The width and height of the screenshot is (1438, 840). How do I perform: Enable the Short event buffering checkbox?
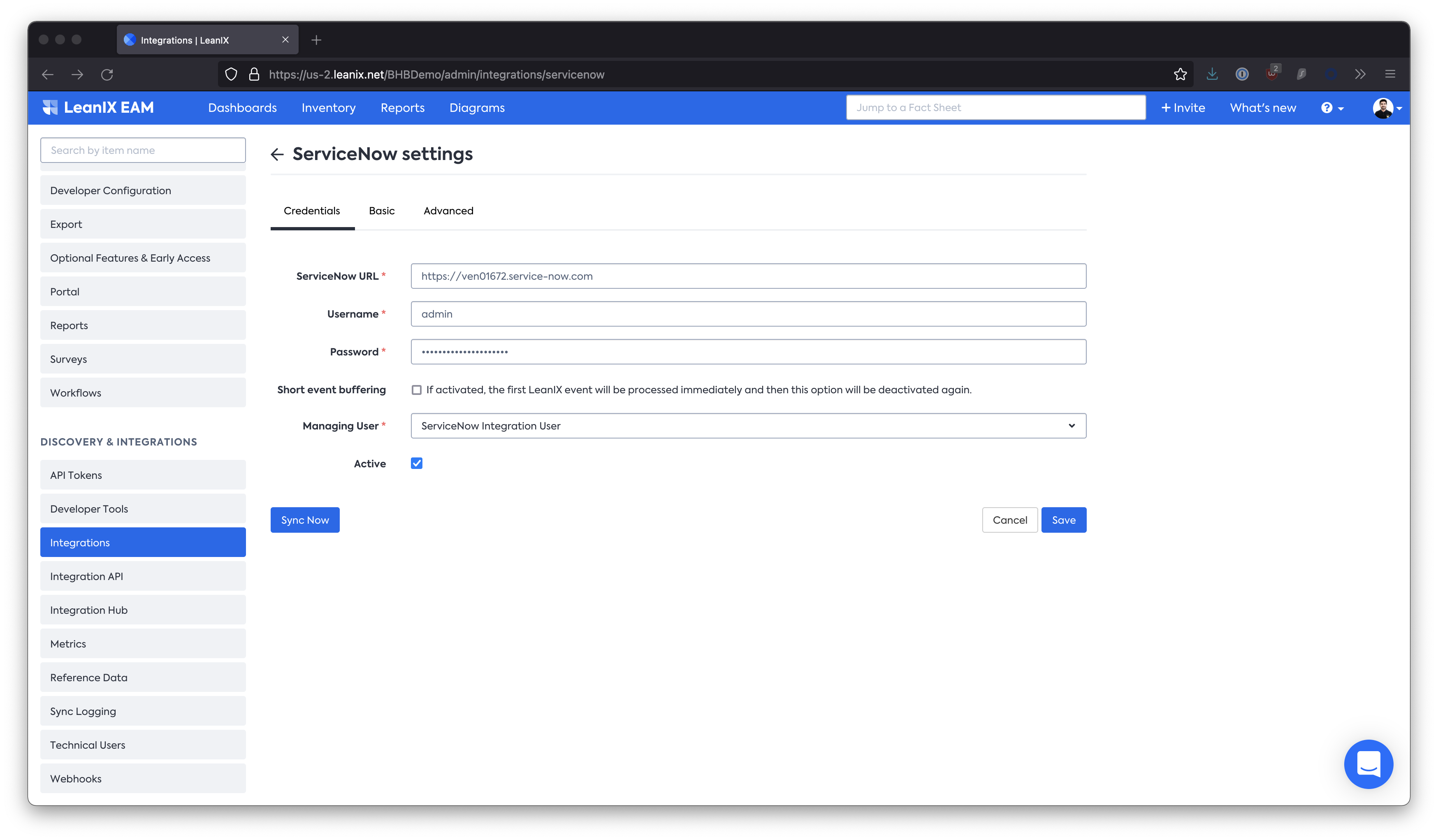pyautogui.click(x=417, y=390)
